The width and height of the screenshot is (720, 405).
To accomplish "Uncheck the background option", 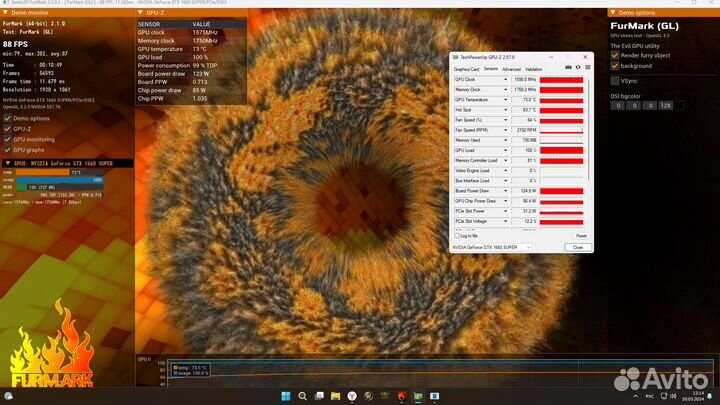I will coord(615,66).
